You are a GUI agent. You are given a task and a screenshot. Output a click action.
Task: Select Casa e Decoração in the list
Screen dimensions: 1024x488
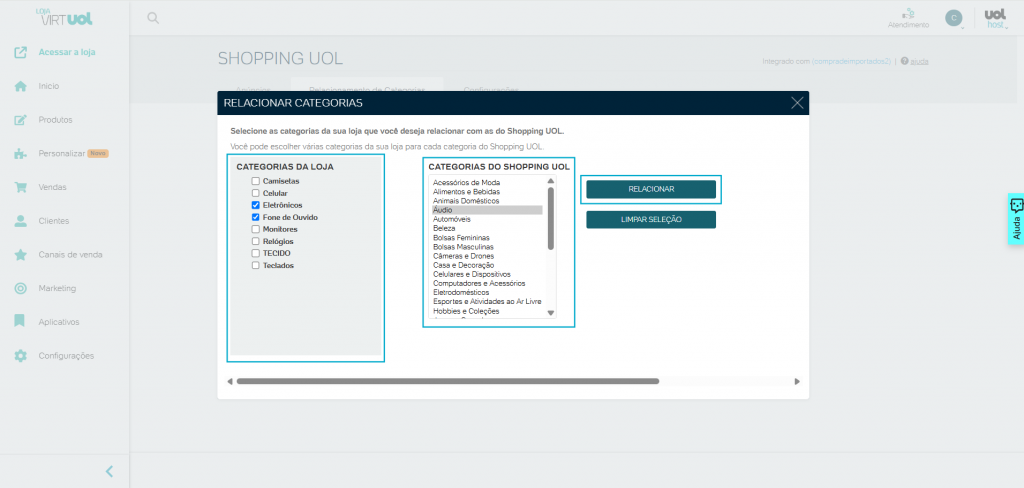(x=487, y=265)
